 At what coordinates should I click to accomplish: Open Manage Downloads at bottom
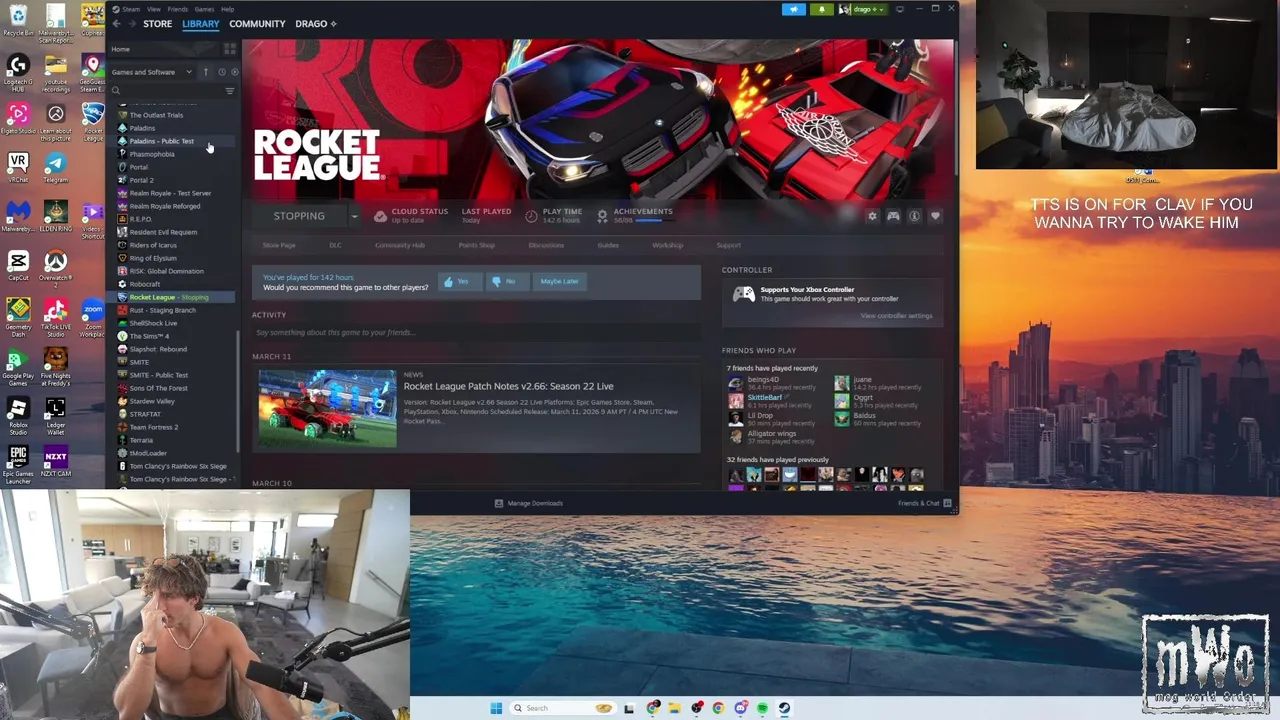coord(529,503)
